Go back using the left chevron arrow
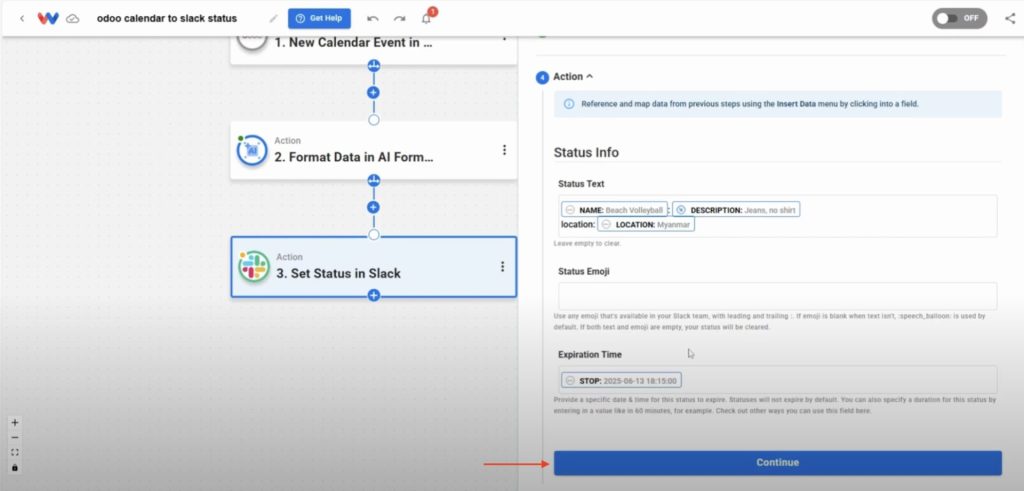This screenshot has height=491, width=1024. click(x=22, y=18)
